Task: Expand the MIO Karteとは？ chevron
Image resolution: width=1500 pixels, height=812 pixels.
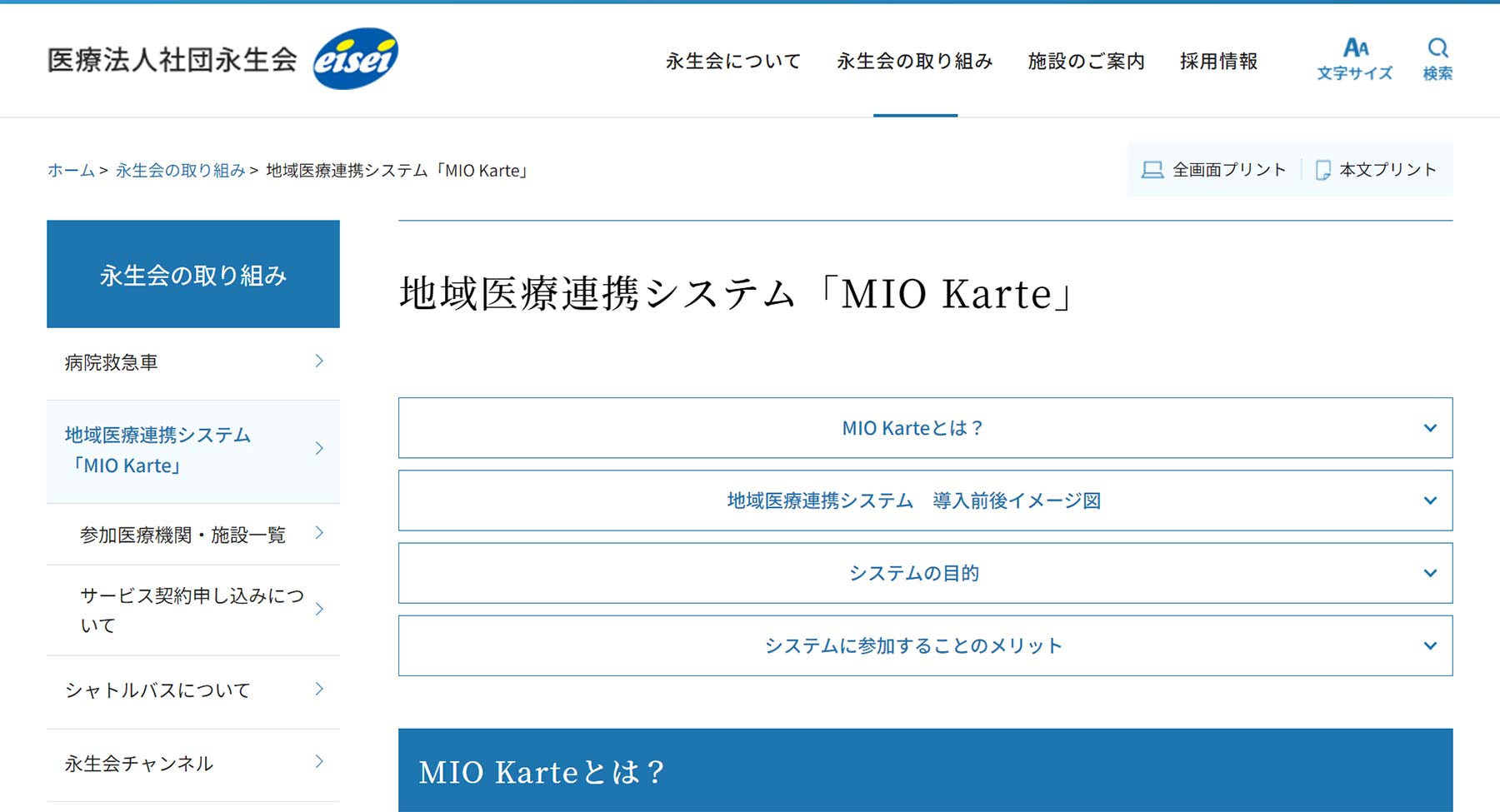Action: (x=1430, y=428)
